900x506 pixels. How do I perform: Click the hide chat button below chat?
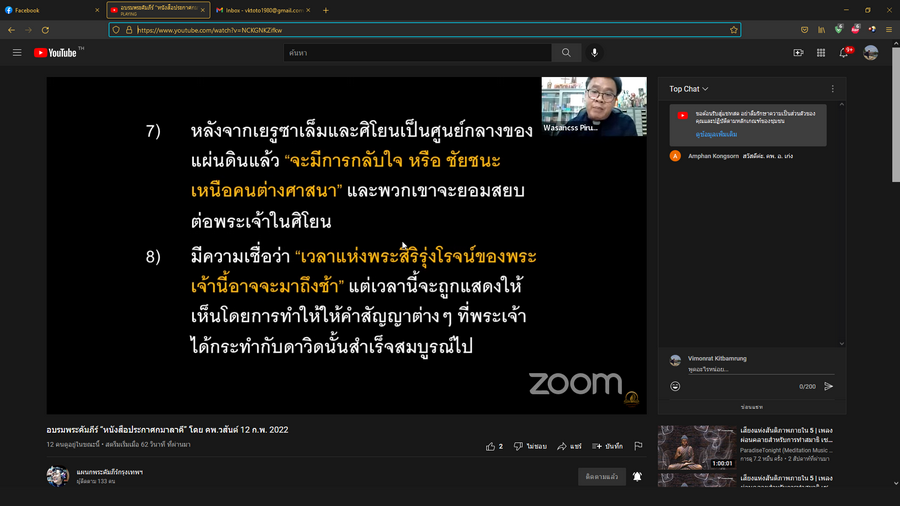tap(751, 407)
